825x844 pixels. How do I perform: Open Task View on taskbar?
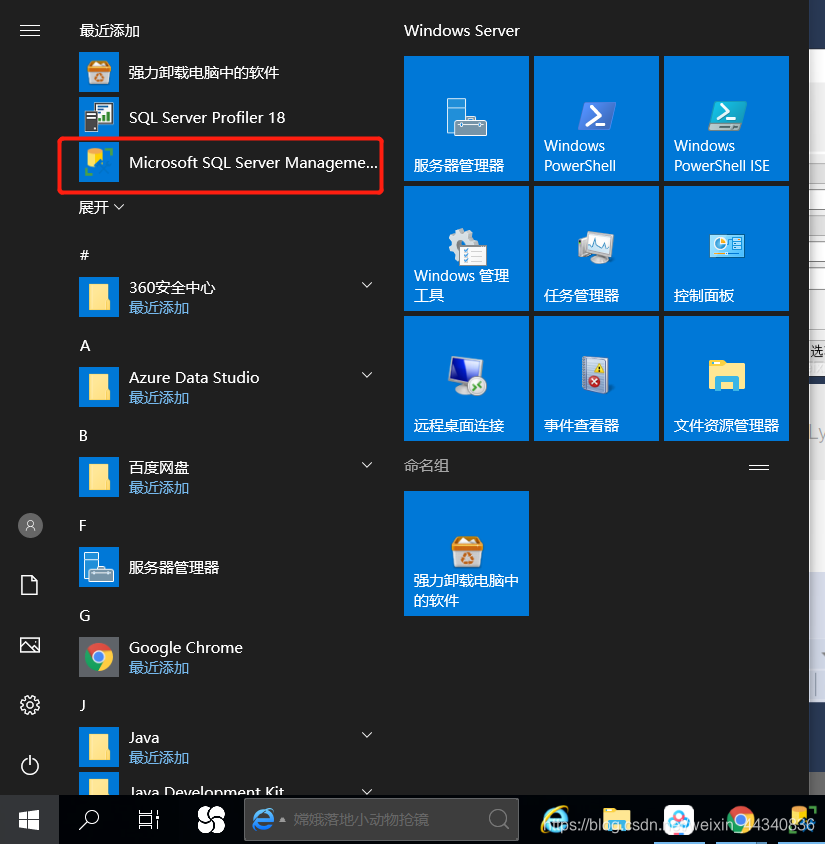[x=149, y=820]
